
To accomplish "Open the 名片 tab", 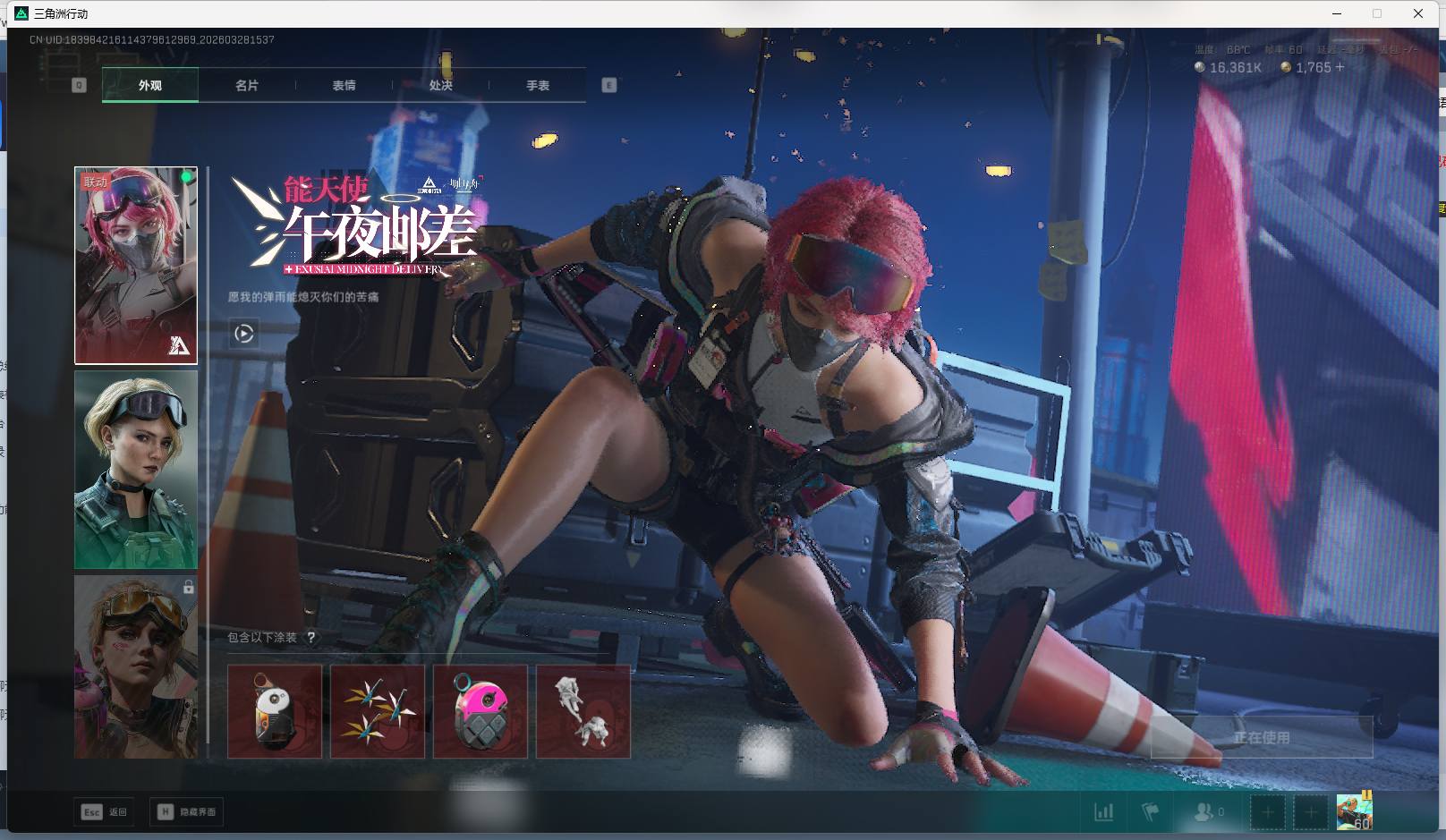I will (x=247, y=86).
